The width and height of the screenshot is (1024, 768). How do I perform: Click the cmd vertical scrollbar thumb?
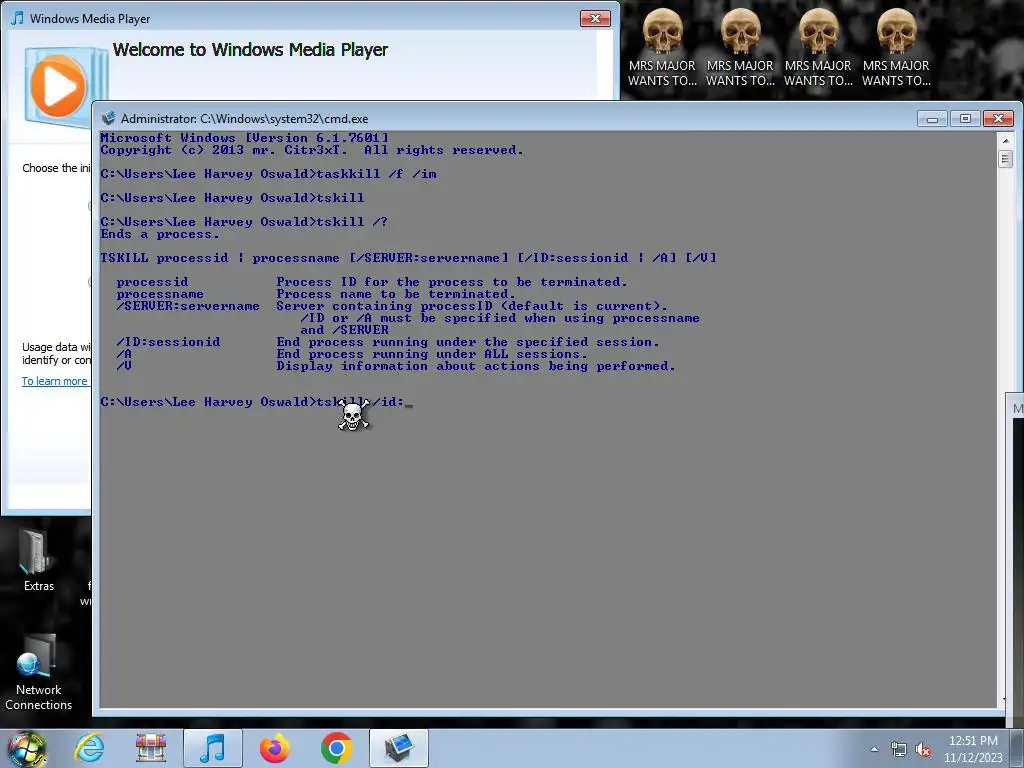coord(1005,159)
